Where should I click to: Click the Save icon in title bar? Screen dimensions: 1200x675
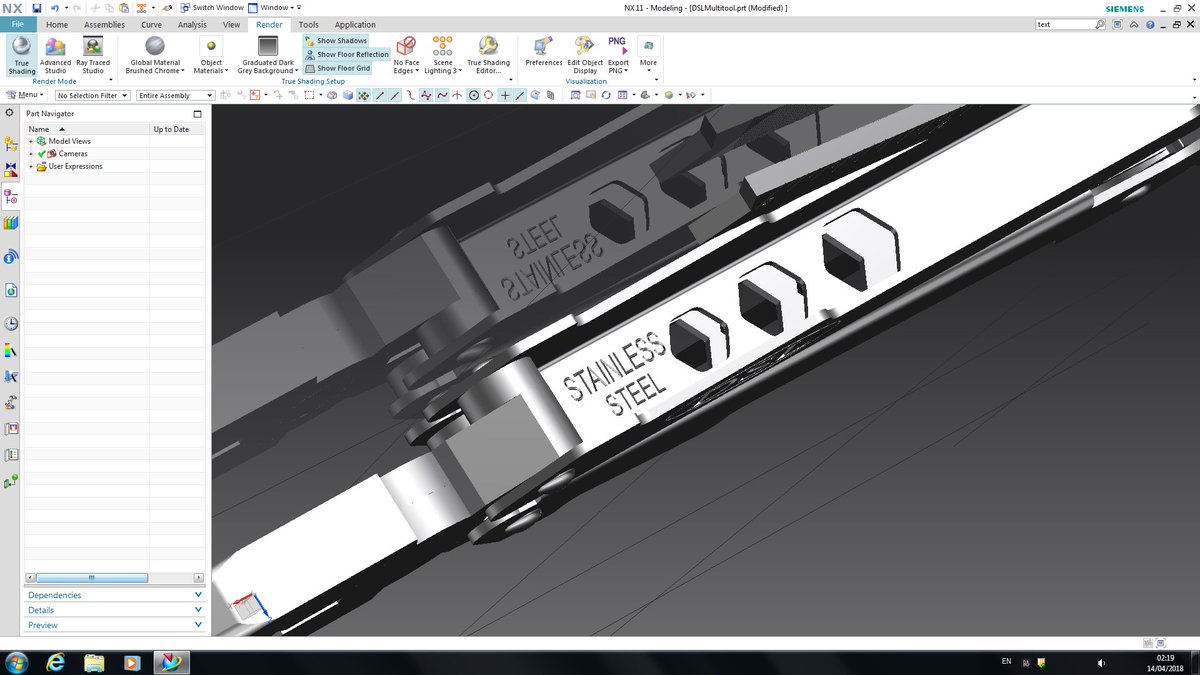(x=37, y=8)
